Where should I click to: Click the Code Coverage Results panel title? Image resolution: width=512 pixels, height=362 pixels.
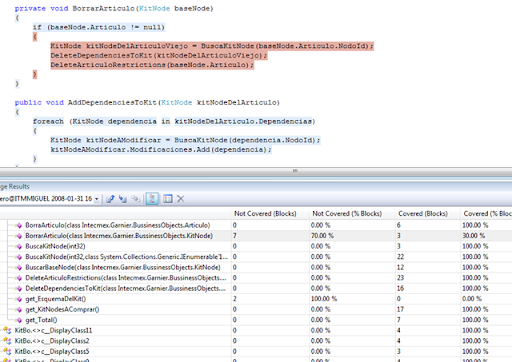(15, 186)
